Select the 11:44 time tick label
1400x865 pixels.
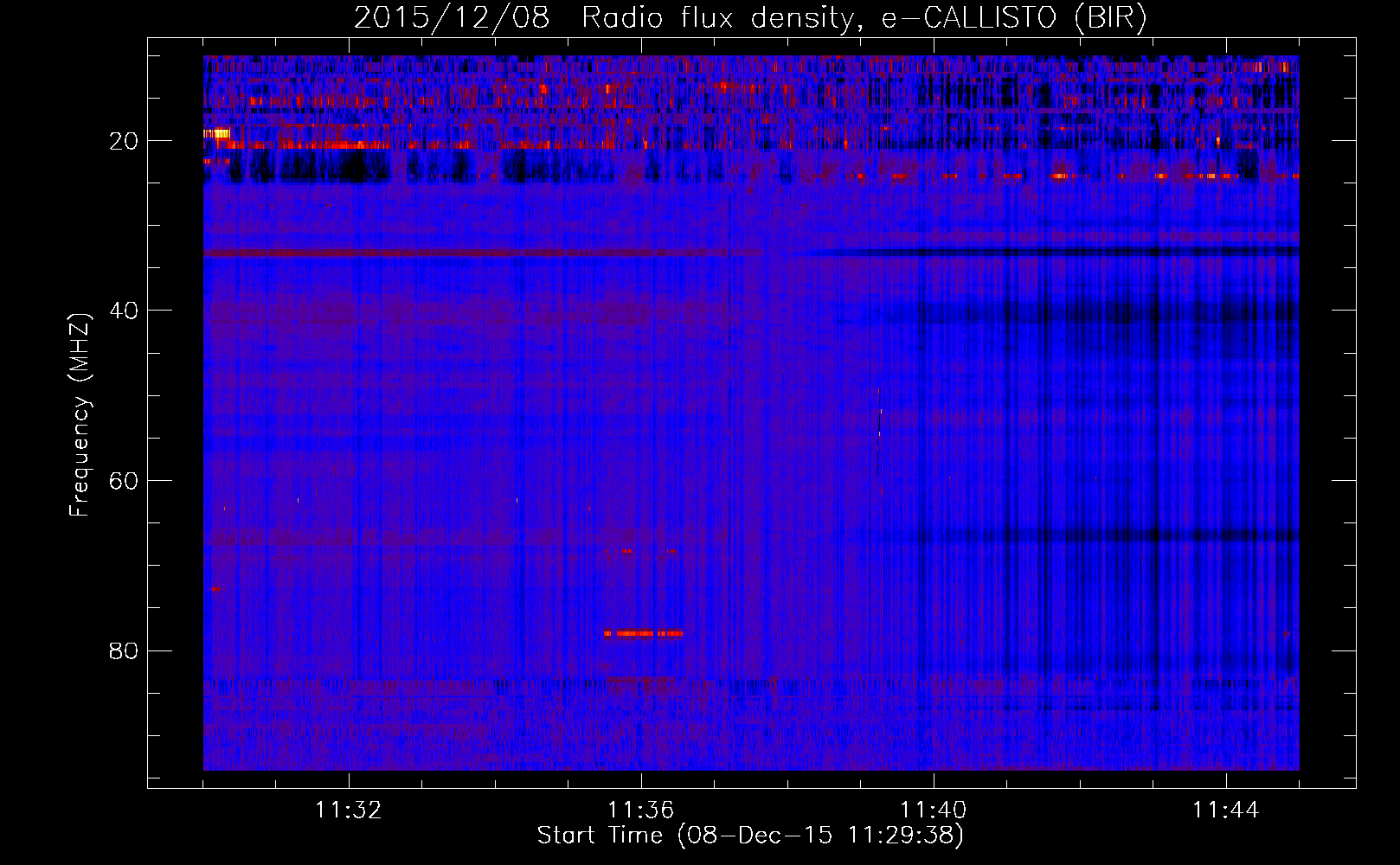click(x=1226, y=811)
